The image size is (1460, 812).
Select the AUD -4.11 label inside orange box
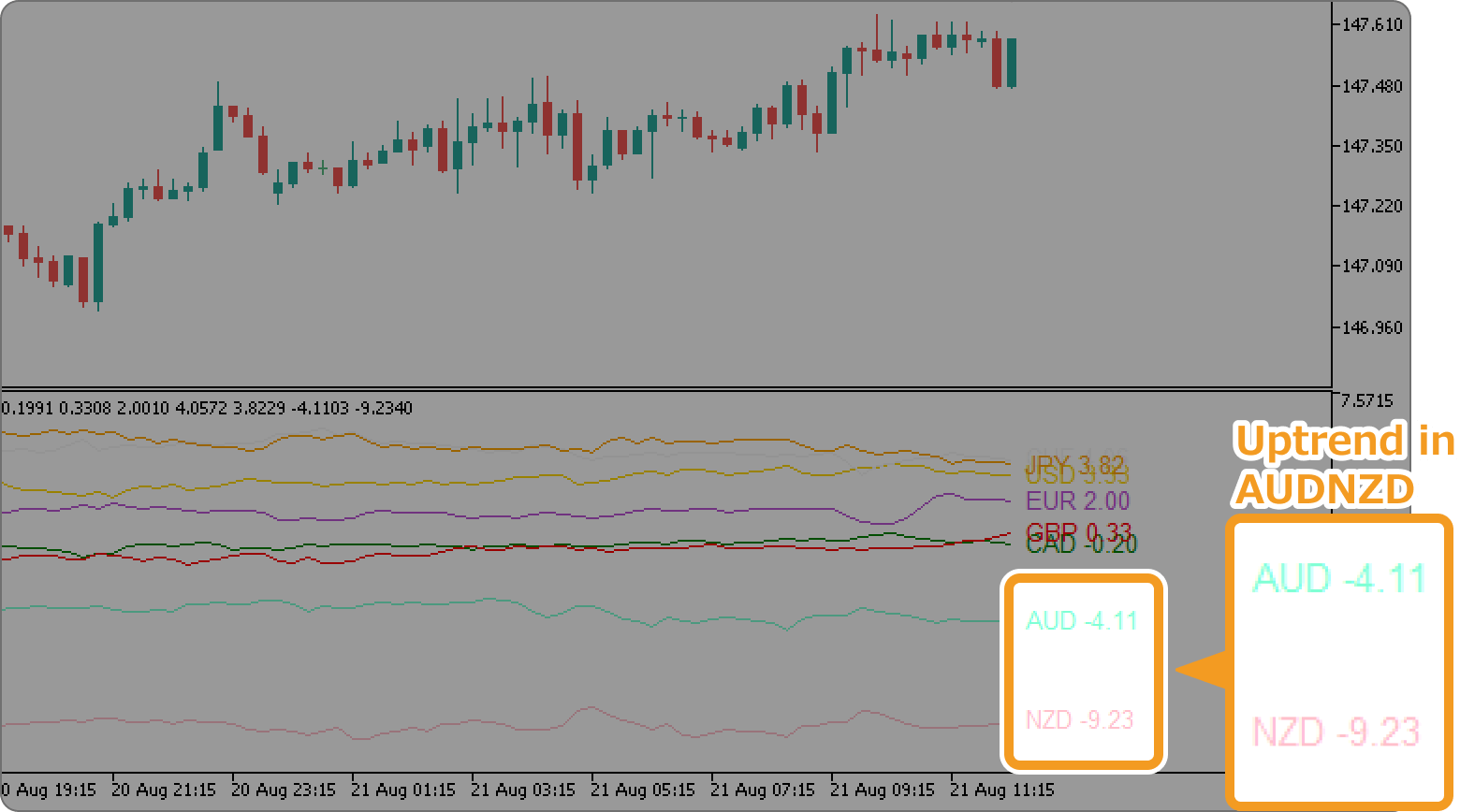click(1083, 620)
